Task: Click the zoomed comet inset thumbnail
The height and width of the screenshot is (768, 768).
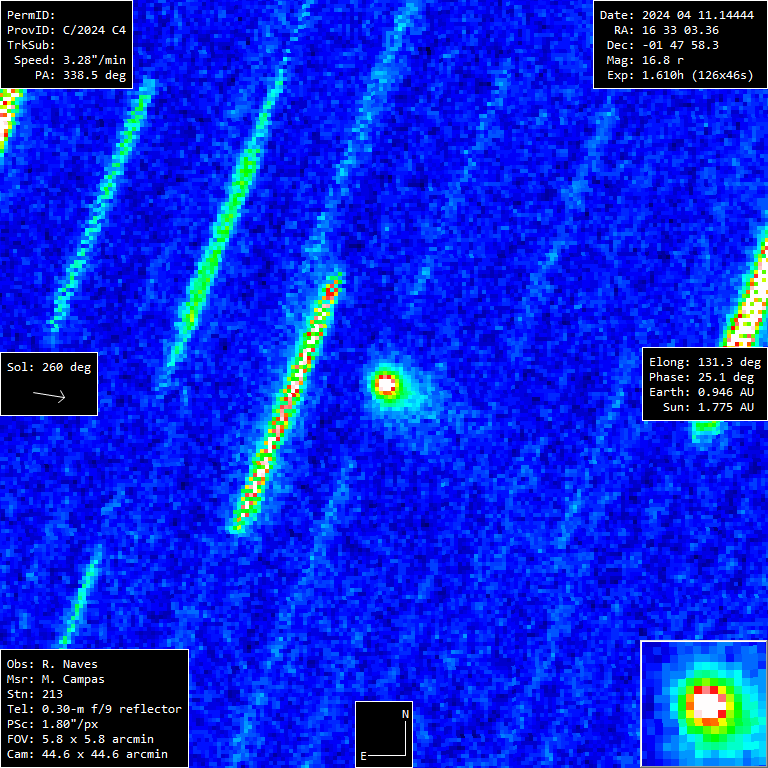Action: [x=704, y=704]
